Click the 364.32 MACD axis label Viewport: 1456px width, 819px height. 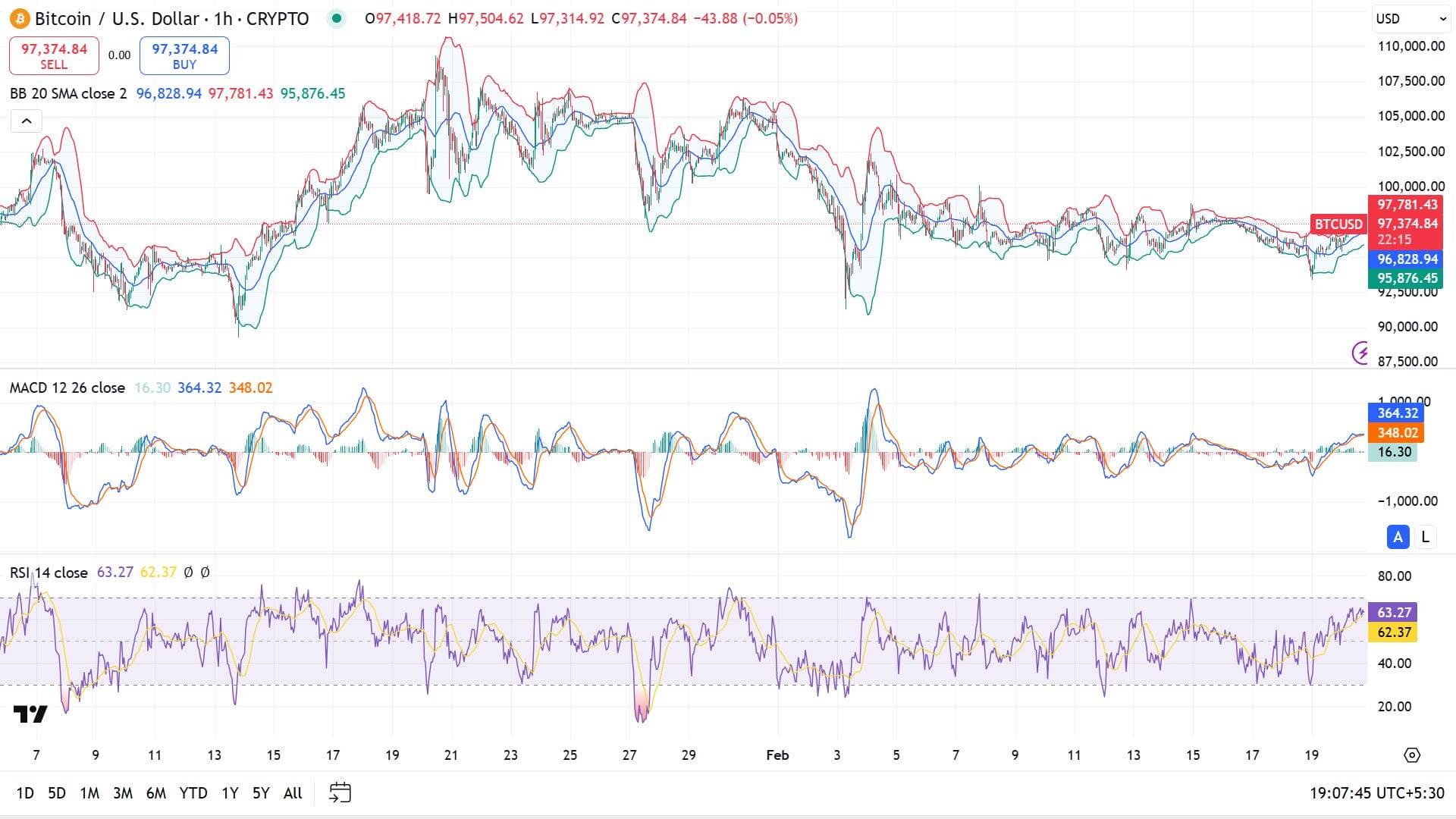pyautogui.click(x=1397, y=413)
